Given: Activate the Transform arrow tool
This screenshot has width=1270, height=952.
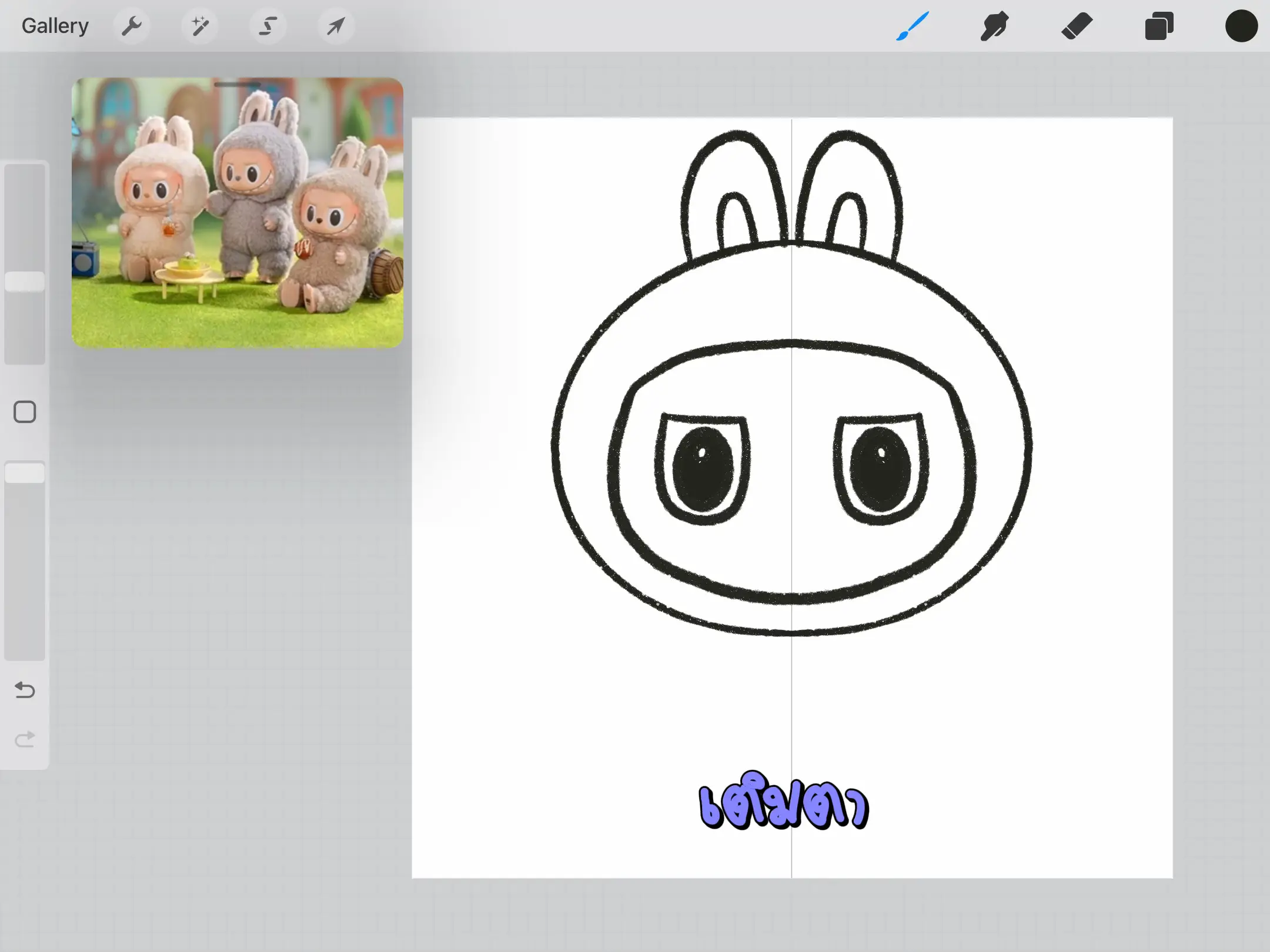Looking at the screenshot, I should tap(336, 26).
